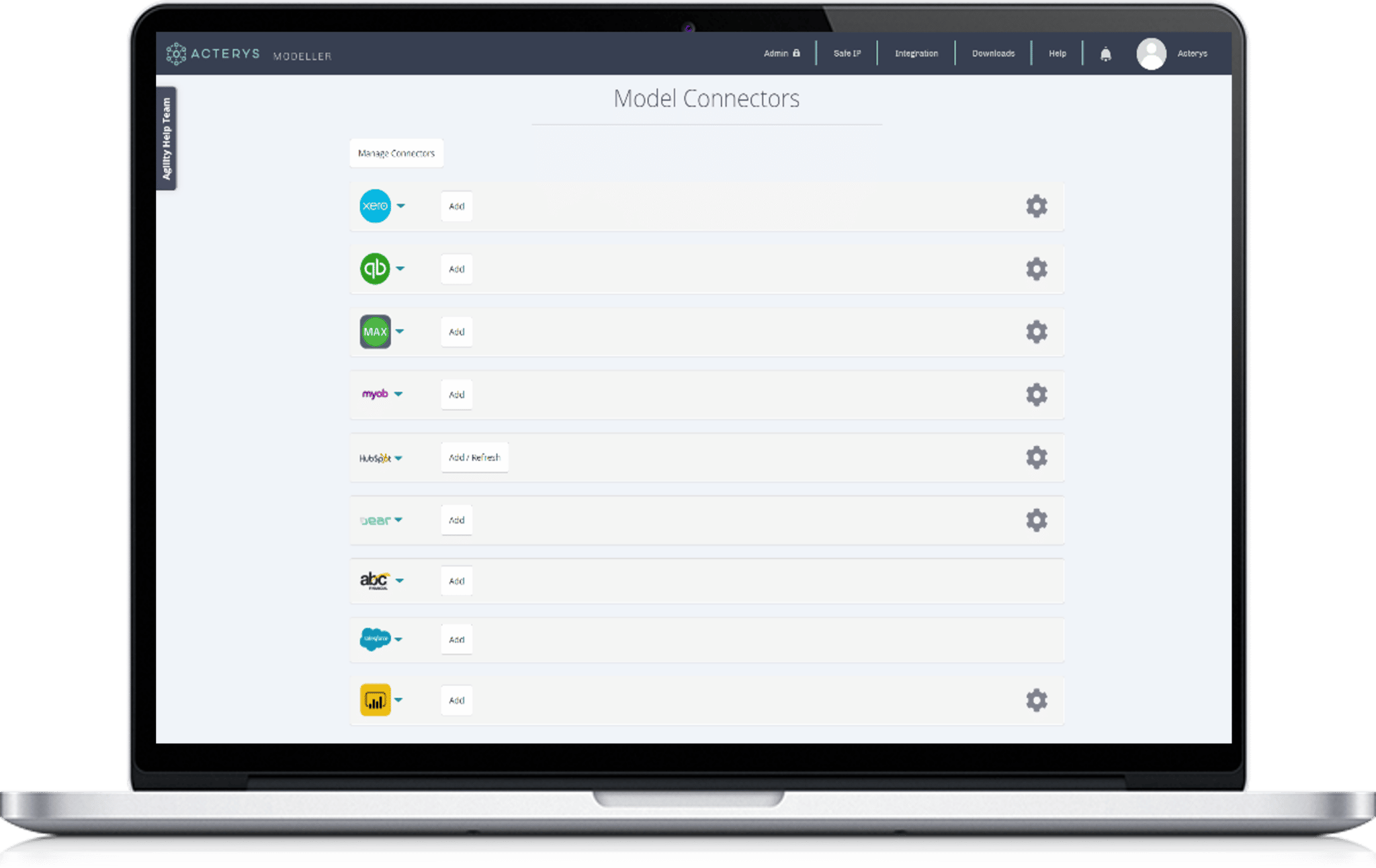
Task: Click the QuickBooks connector icon
Action: coord(376,269)
